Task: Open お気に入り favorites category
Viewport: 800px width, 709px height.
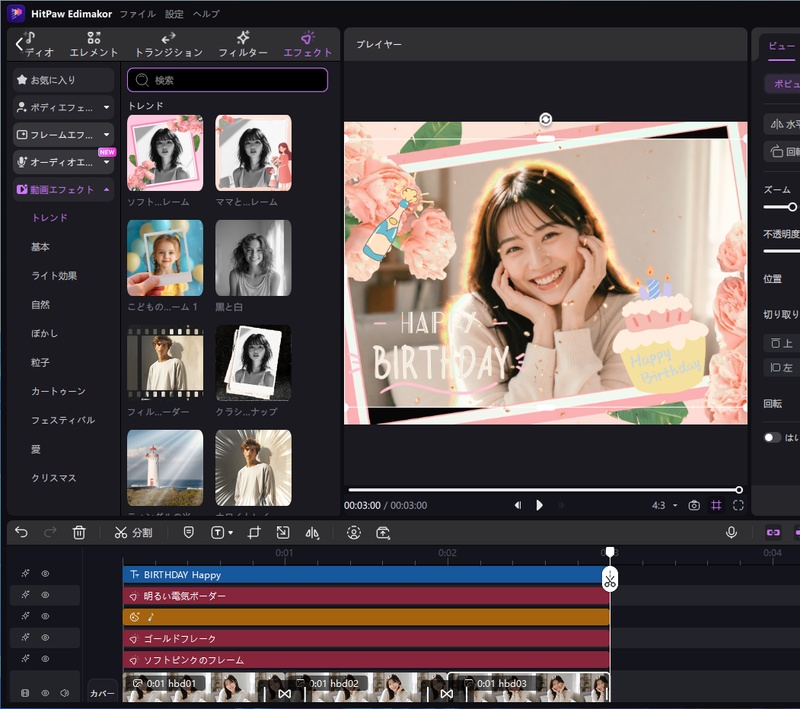Action: tap(63, 80)
